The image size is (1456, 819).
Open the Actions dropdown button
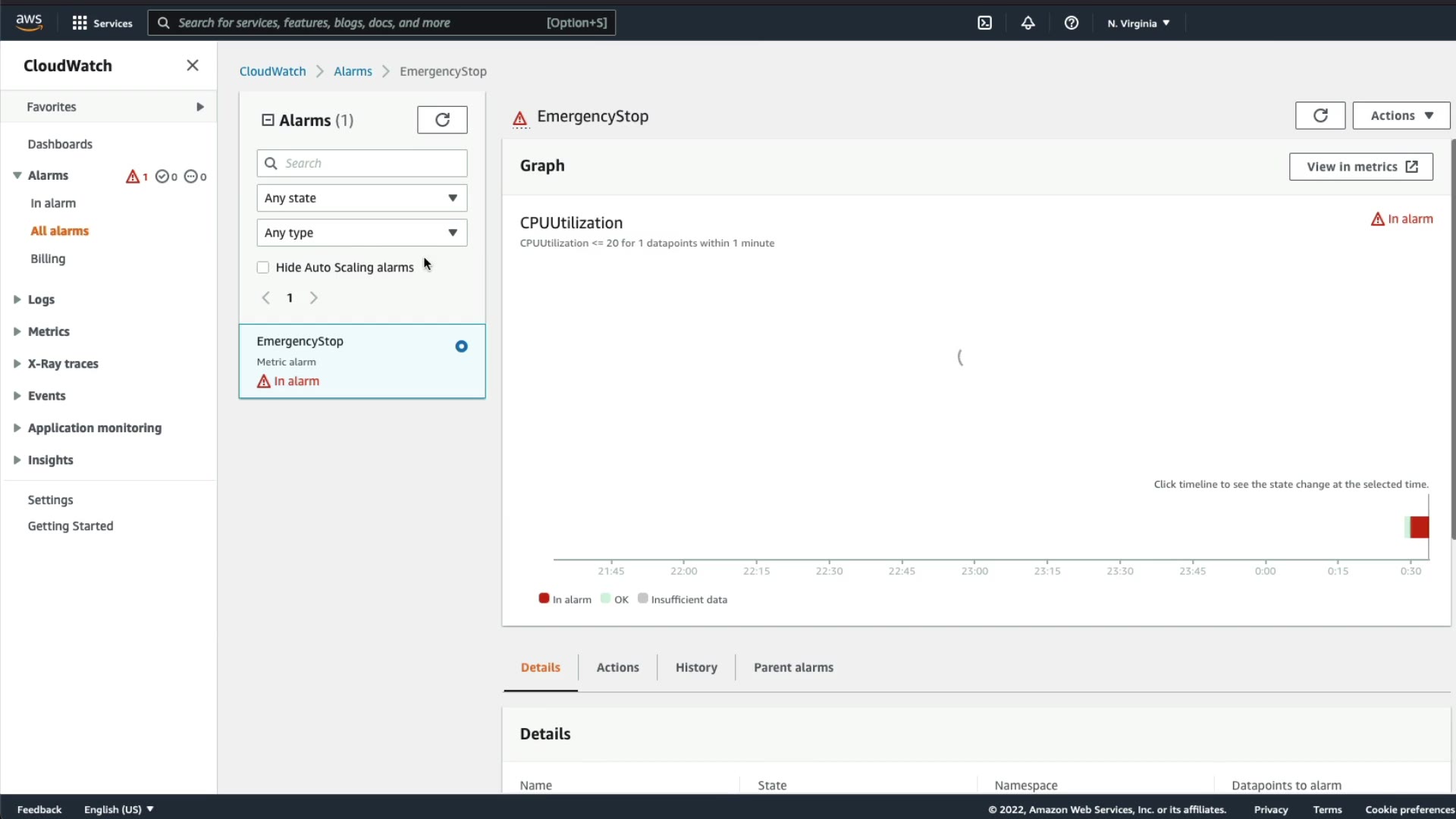click(1401, 115)
